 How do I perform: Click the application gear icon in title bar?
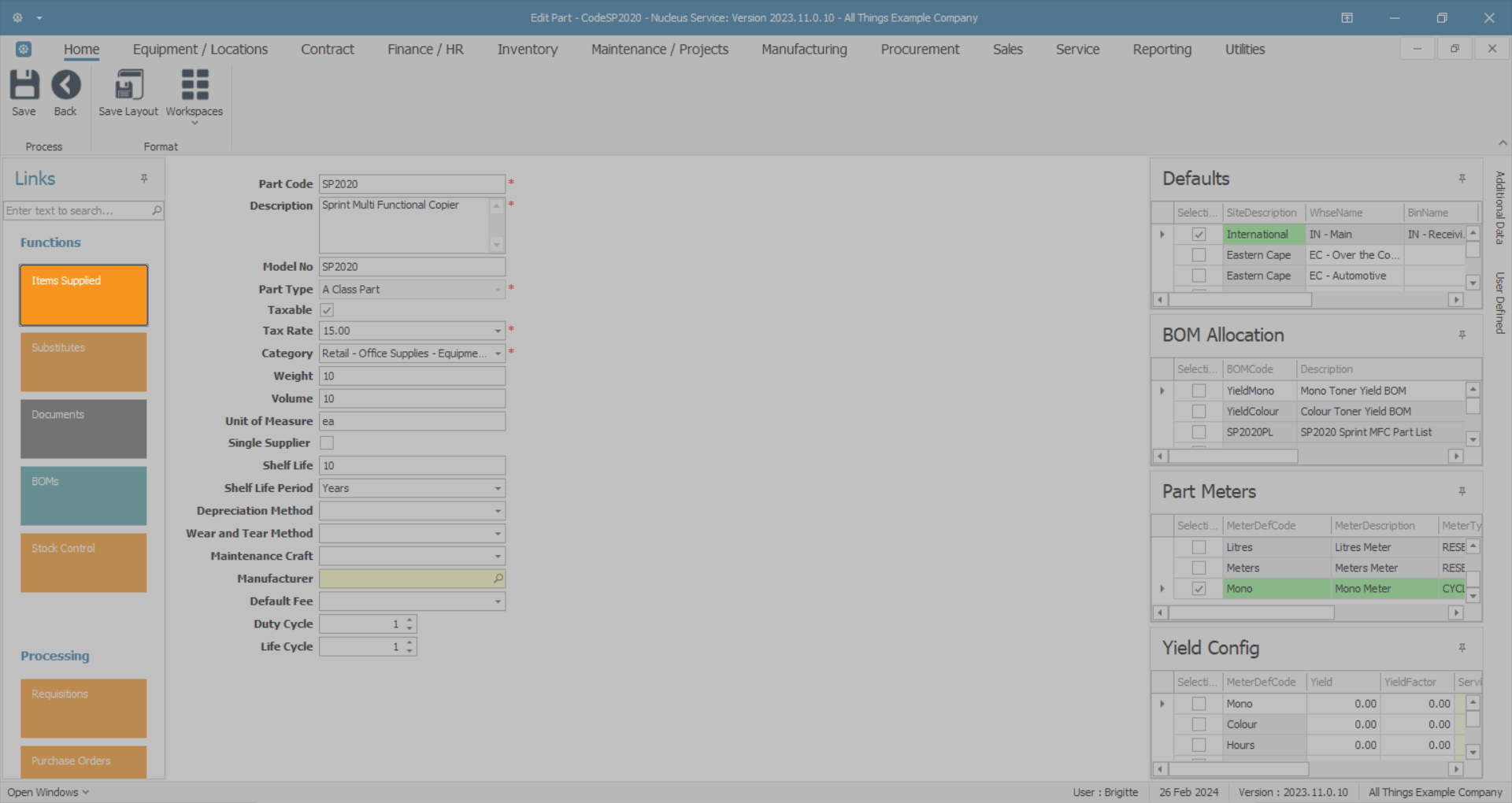point(17,17)
